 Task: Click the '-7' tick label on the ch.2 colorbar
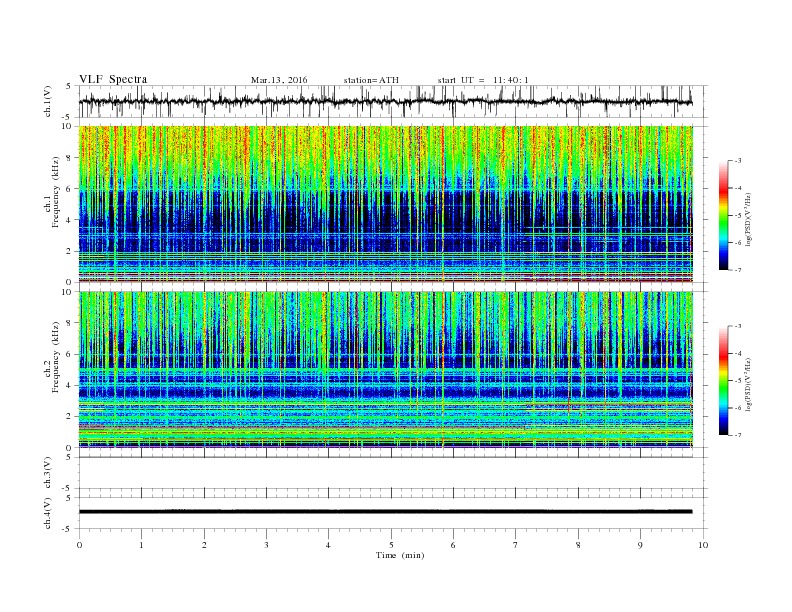[738, 435]
